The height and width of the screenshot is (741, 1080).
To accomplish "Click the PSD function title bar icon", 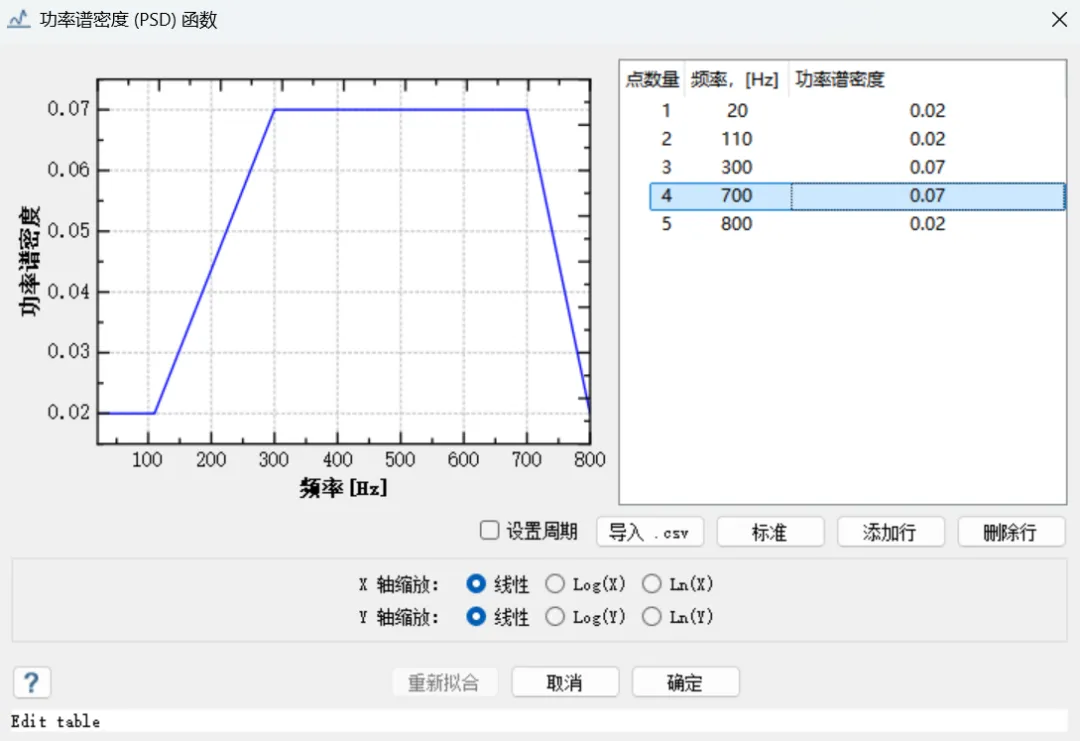I will (x=18, y=20).
